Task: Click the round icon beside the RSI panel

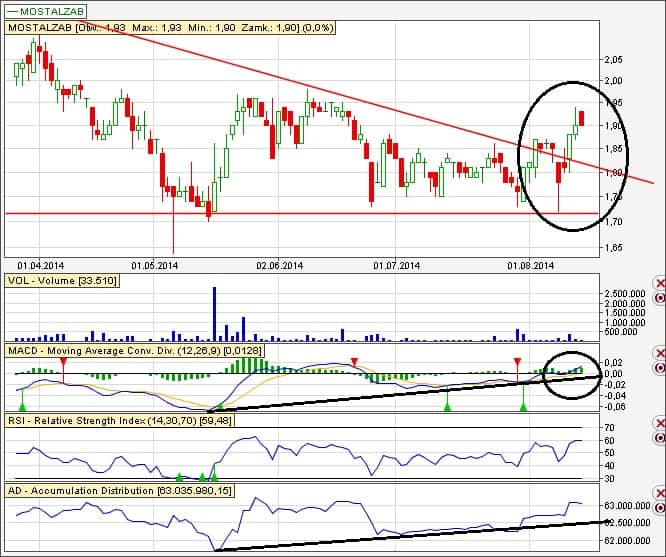Action: coord(659,438)
